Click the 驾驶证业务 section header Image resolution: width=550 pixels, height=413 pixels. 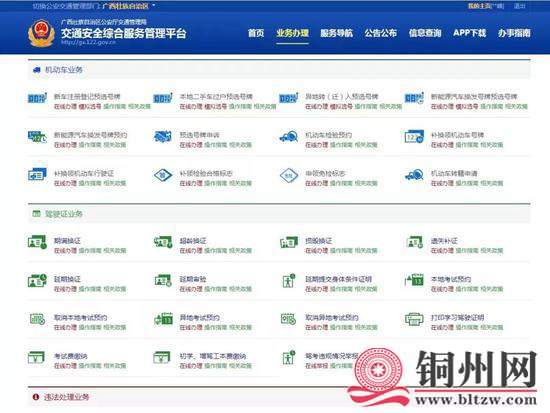[63, 214]
